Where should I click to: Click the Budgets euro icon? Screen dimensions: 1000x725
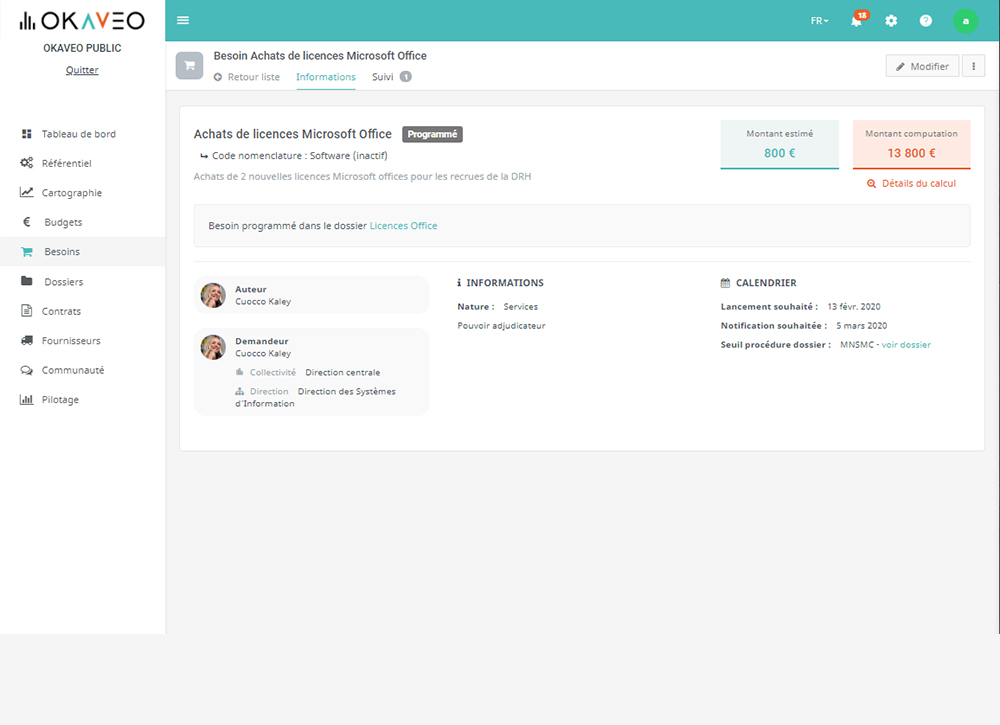point(26,222)
